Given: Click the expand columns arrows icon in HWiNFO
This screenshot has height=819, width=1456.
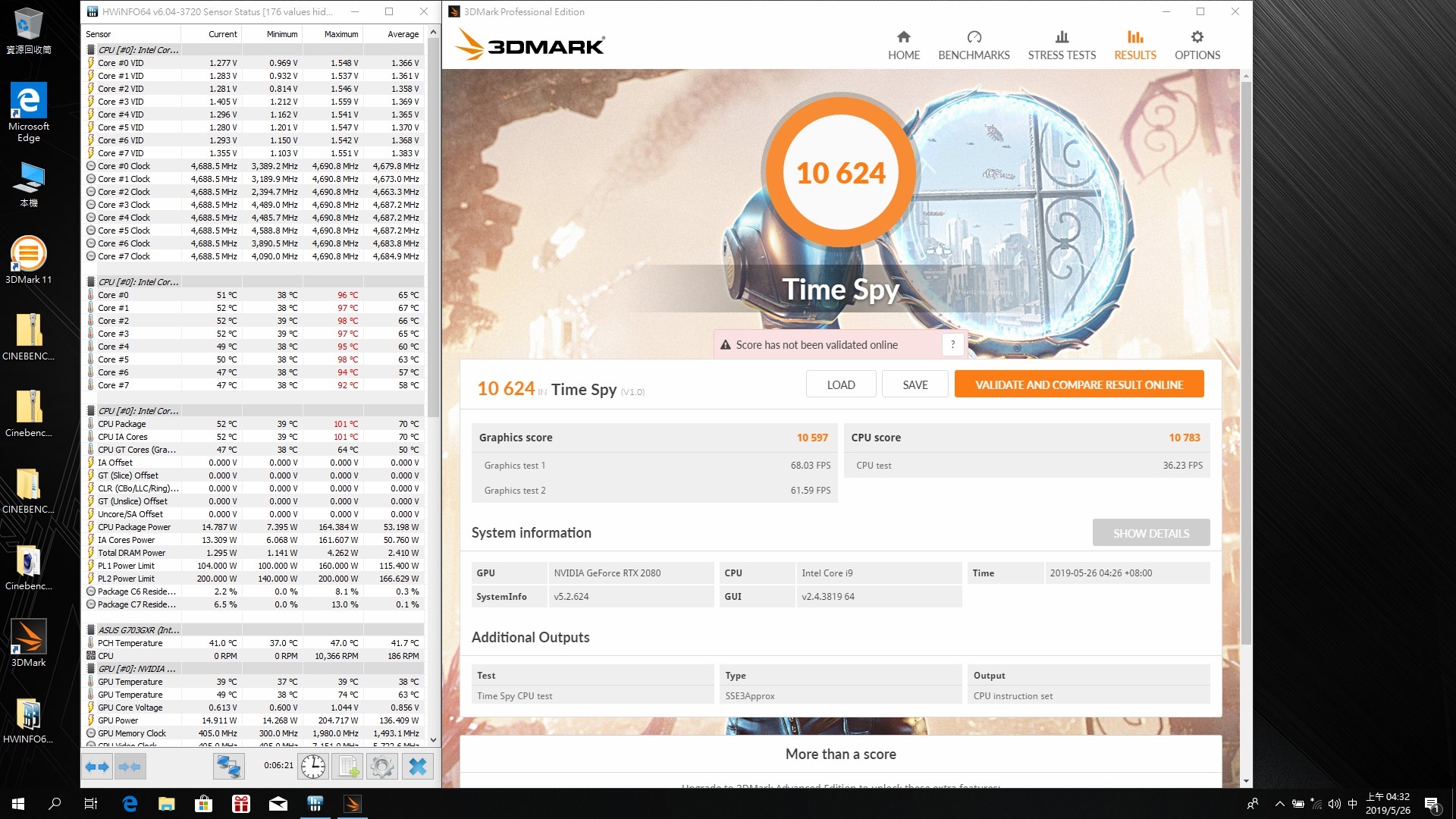Looking at the screenshot, I should (x=97, y=767).
